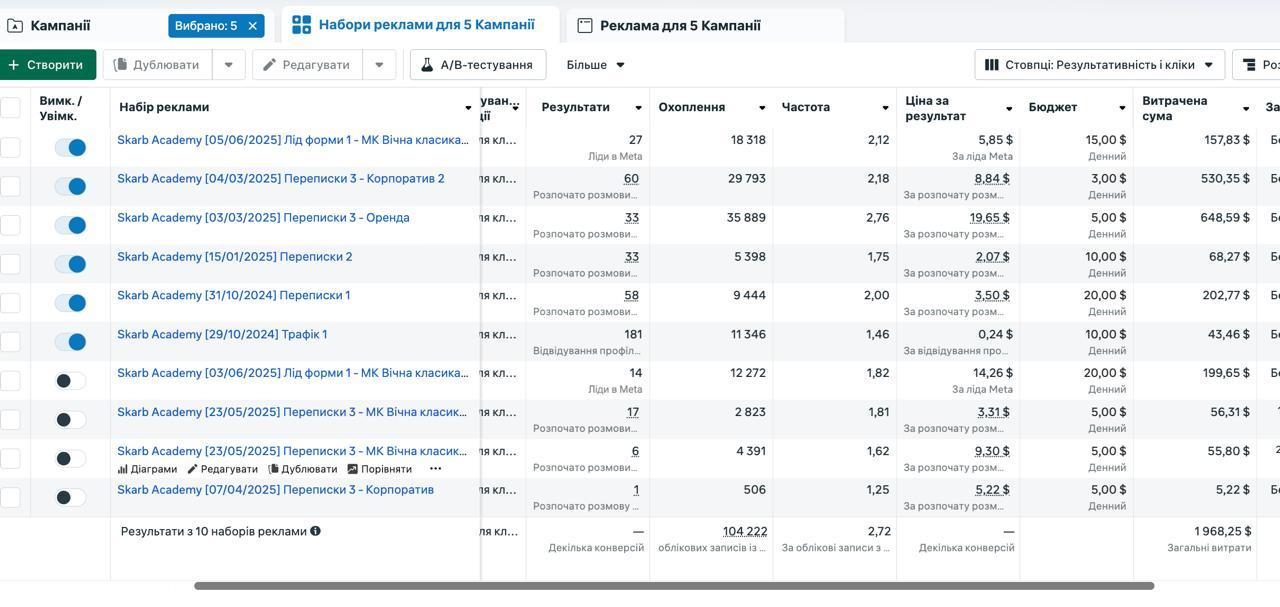This screenshot has height=607, width=1280.
Task: Toggle off 'Переписки 3 - Оренда' ad set
Action: tap(70, 225)
